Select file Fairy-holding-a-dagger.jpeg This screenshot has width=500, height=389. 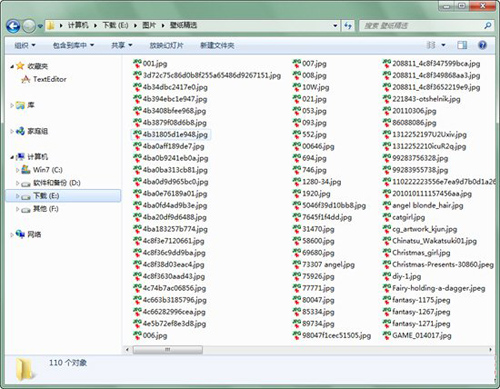(x=439, y=288)
